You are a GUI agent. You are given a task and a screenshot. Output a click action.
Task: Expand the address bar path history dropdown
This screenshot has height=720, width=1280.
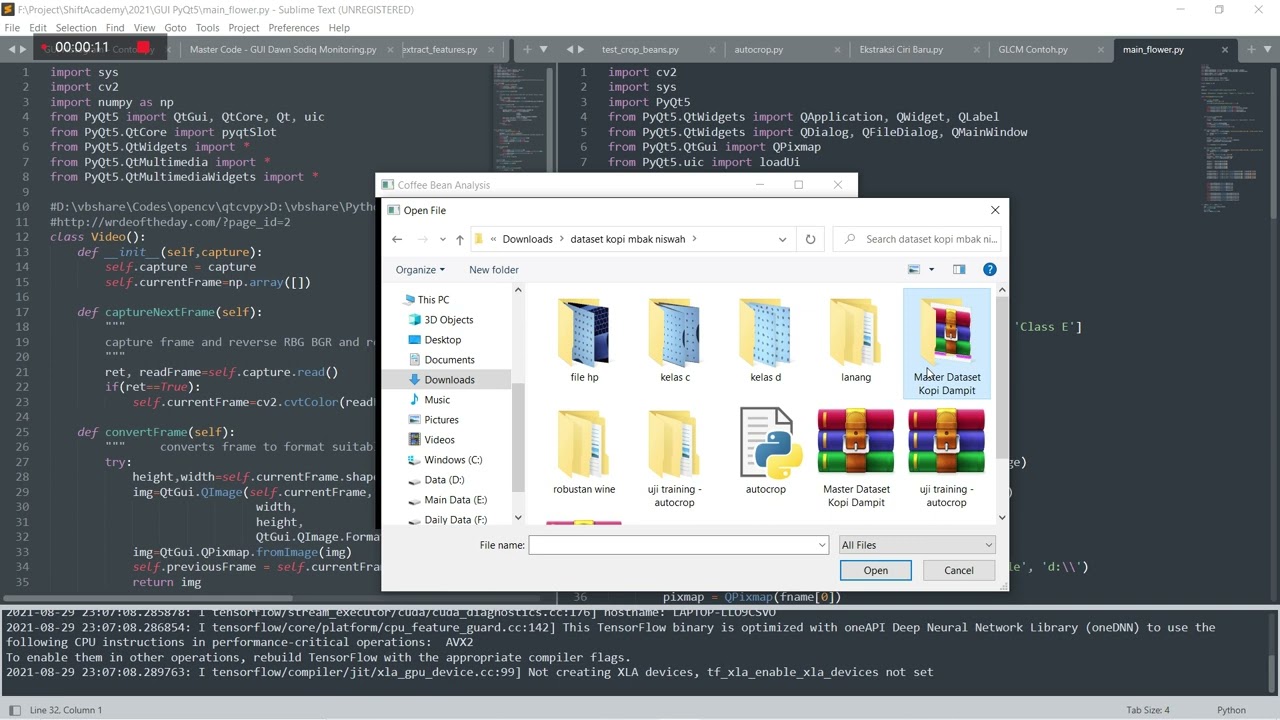[782, 239]
